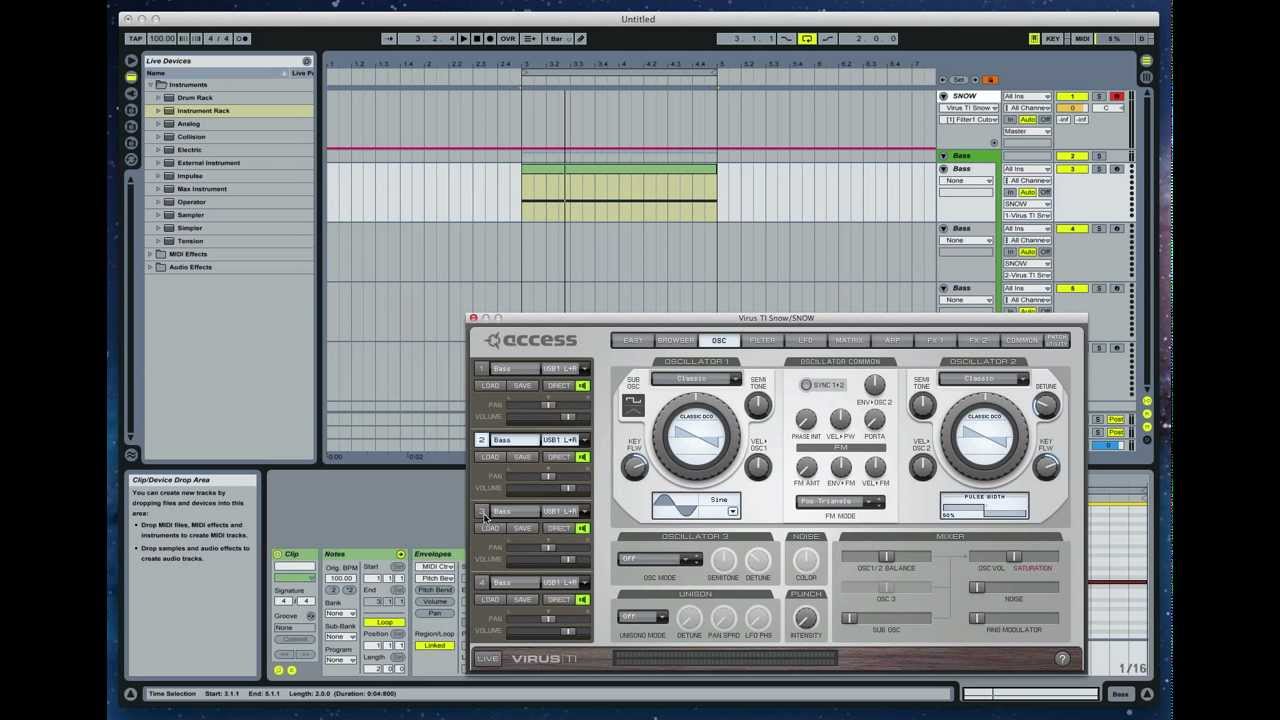Open the FM Mode Pos-Triangle dropdown
The image size is (1280, 720).
[x=840, y=502]
